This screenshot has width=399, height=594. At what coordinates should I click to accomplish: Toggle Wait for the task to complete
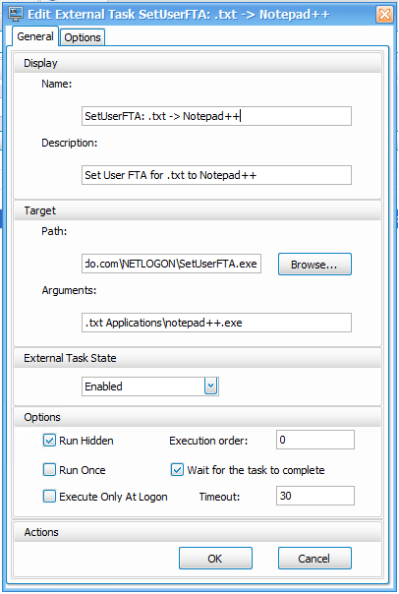tap(177, 470)
